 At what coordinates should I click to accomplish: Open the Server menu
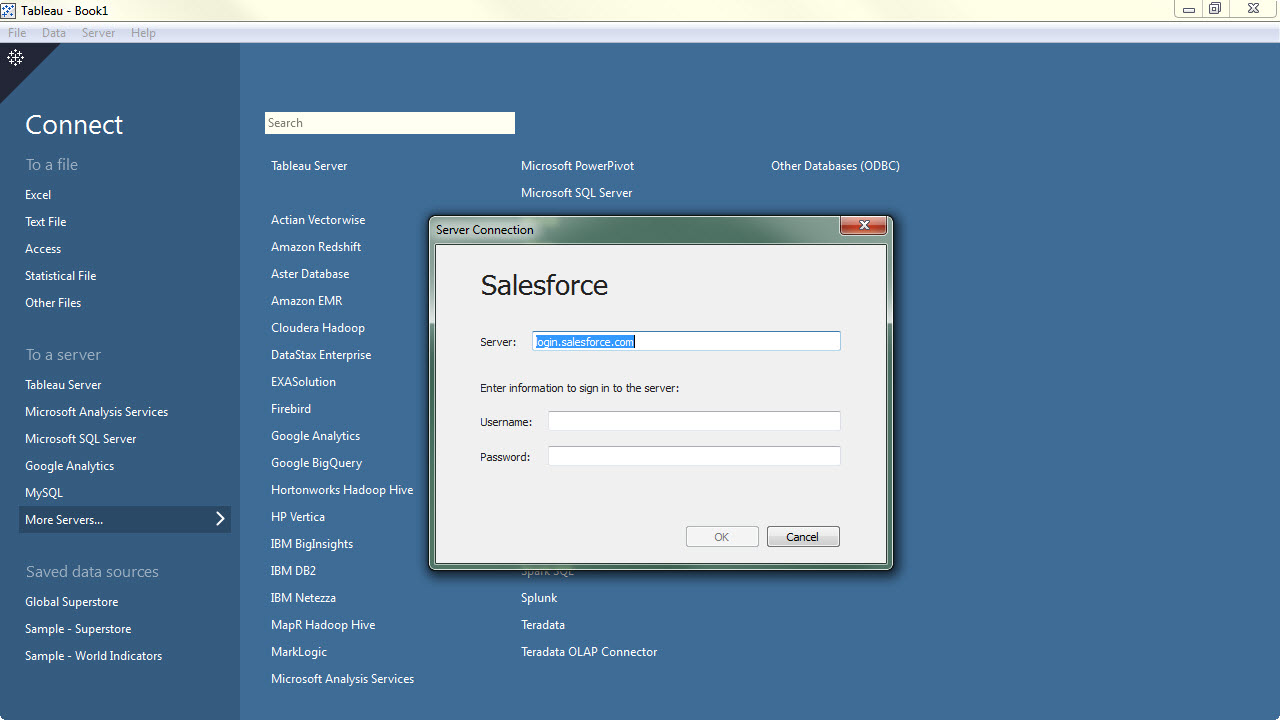pos(98,33)
